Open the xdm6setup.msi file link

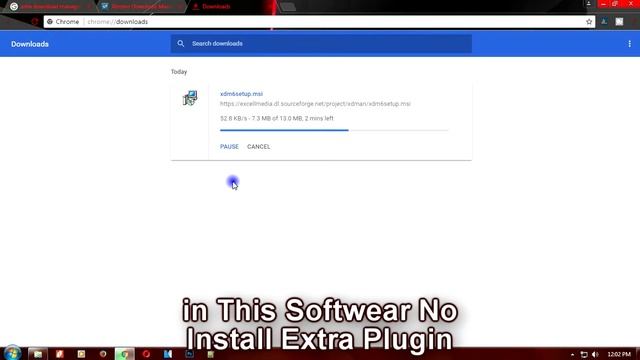tap(241, 94)
